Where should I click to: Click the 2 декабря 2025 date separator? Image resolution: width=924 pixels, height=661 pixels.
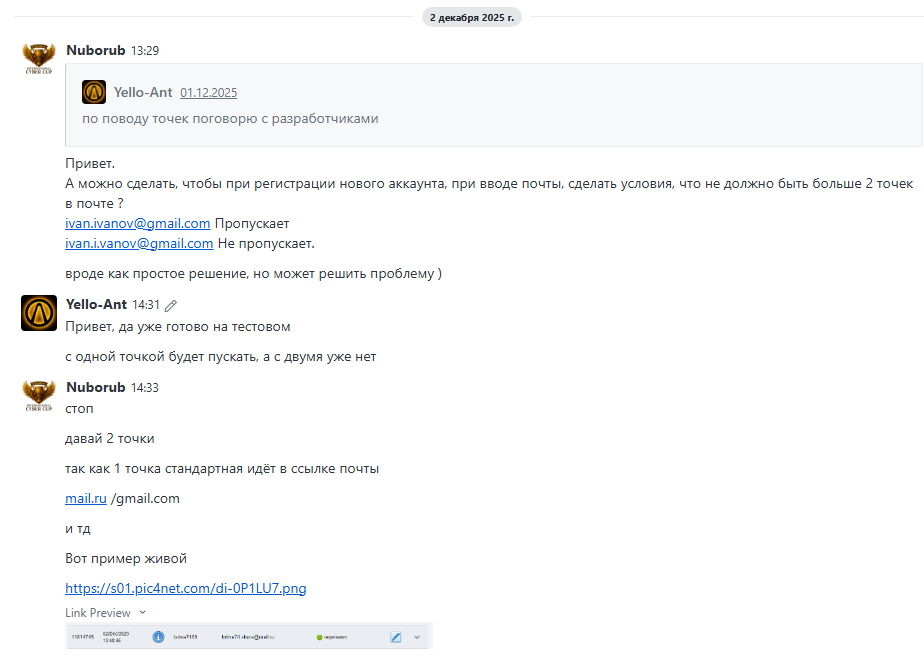(x=471, y=18)
